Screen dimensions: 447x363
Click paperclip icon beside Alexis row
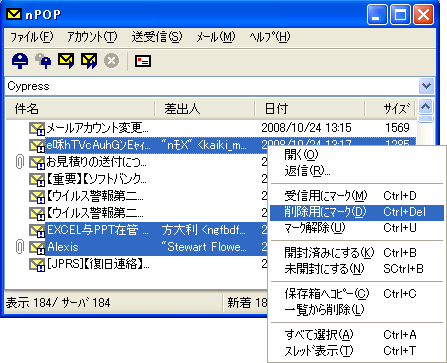(x=20, y=247)
